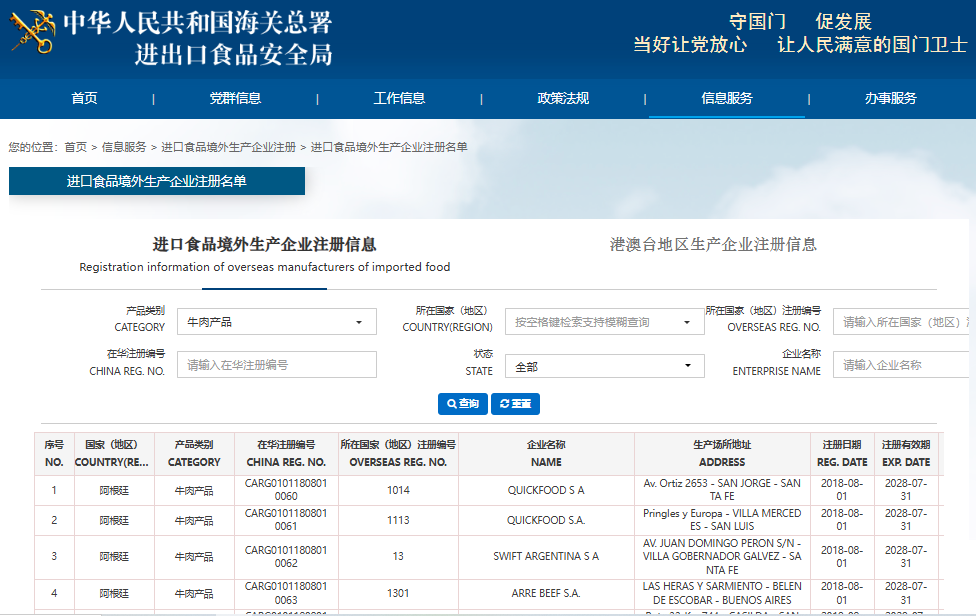Click overseas reg number 13

click(398, 556)
